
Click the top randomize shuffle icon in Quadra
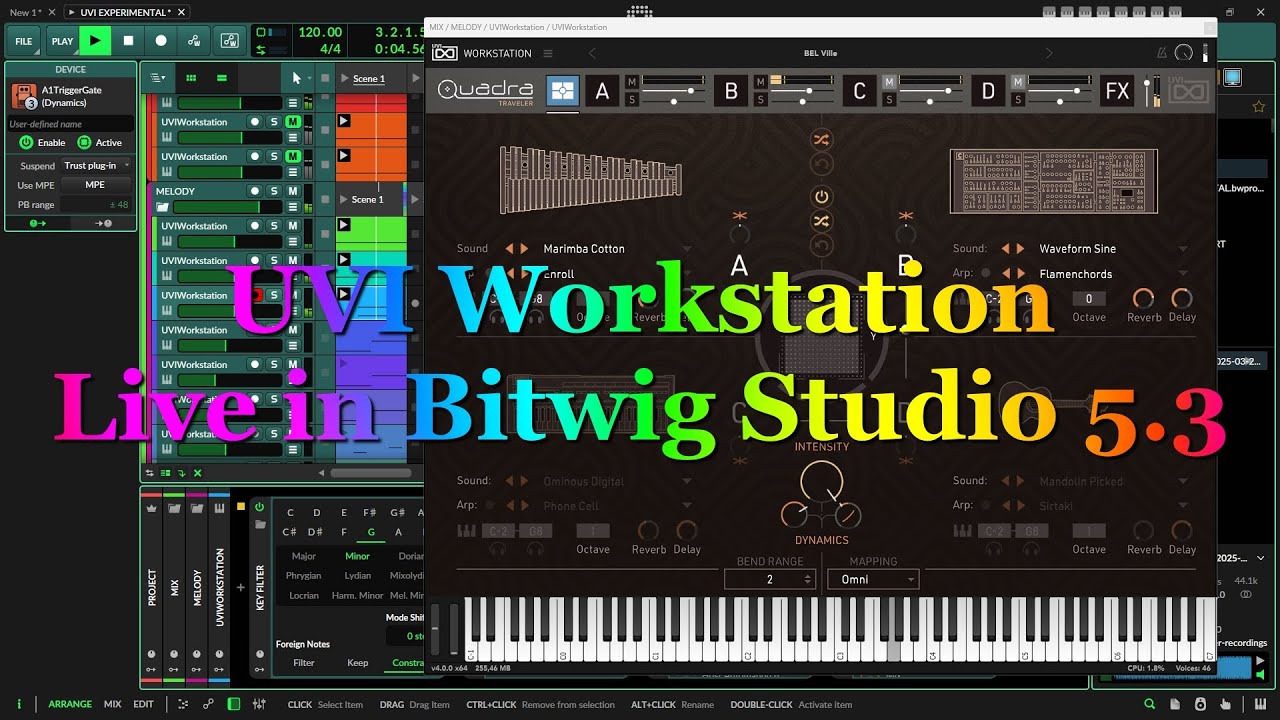point(821,140)
